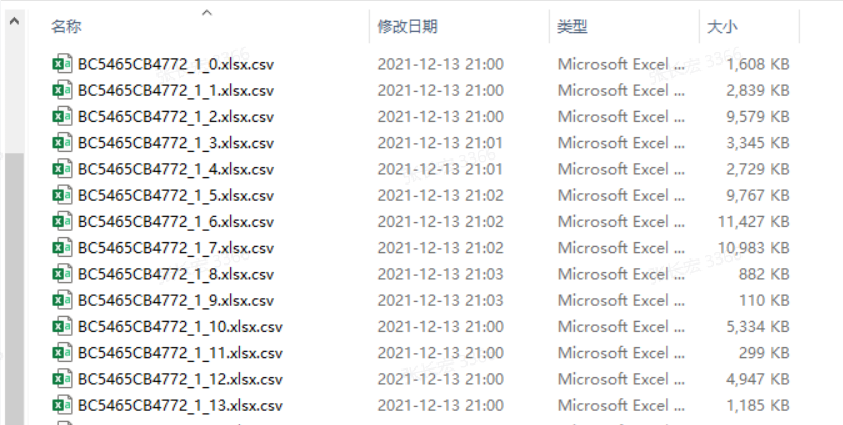Image resolution: width=843 pixels, height=425 pixels.
Task: Sort by the 修改日期 column header
Action: click(x=408, y=26)
